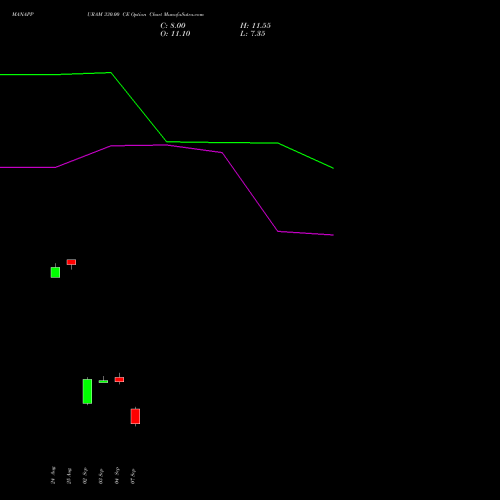Select the green candle above 24 Aug
This screenshot has width=500, height=500.
point(55,272)
